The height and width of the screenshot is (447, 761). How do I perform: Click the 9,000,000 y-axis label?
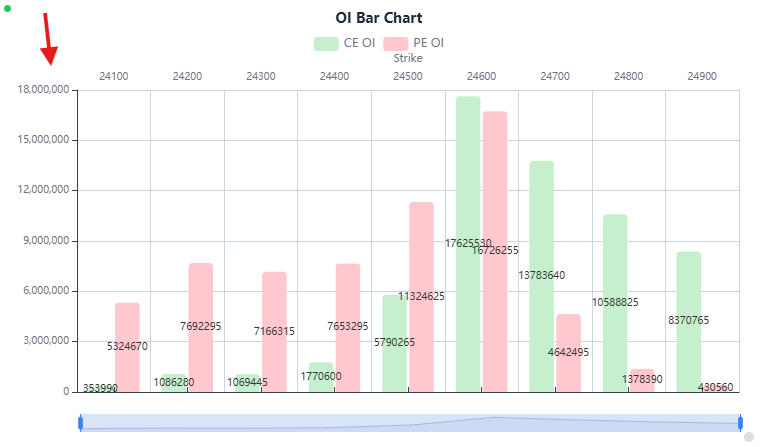pyautogui.click(x=46, y=241)
